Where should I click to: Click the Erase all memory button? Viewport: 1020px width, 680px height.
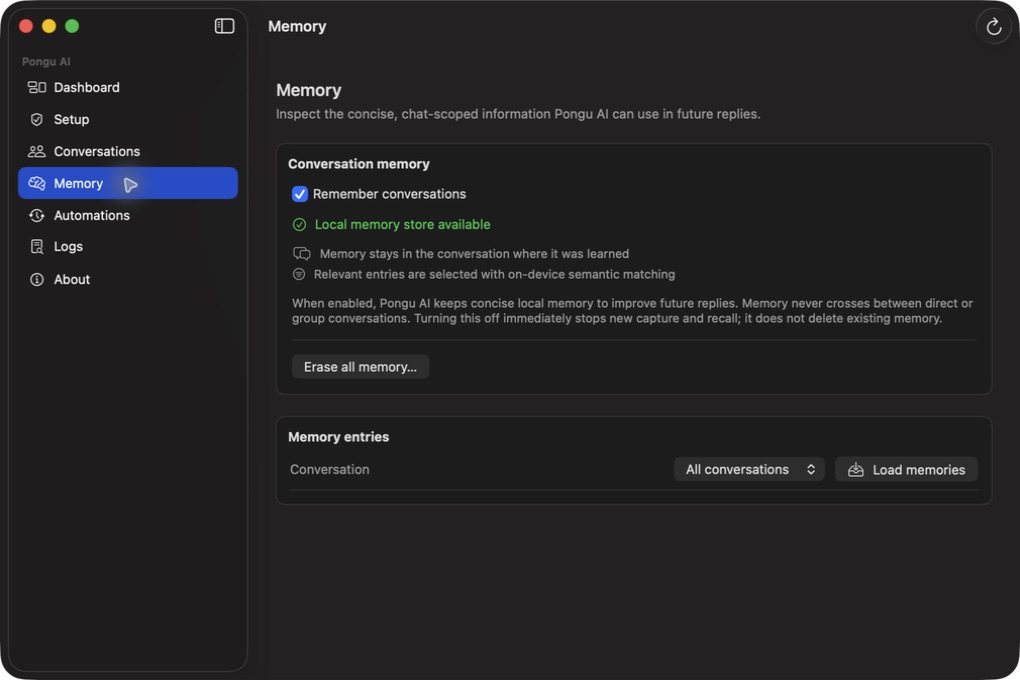(360, 366)
